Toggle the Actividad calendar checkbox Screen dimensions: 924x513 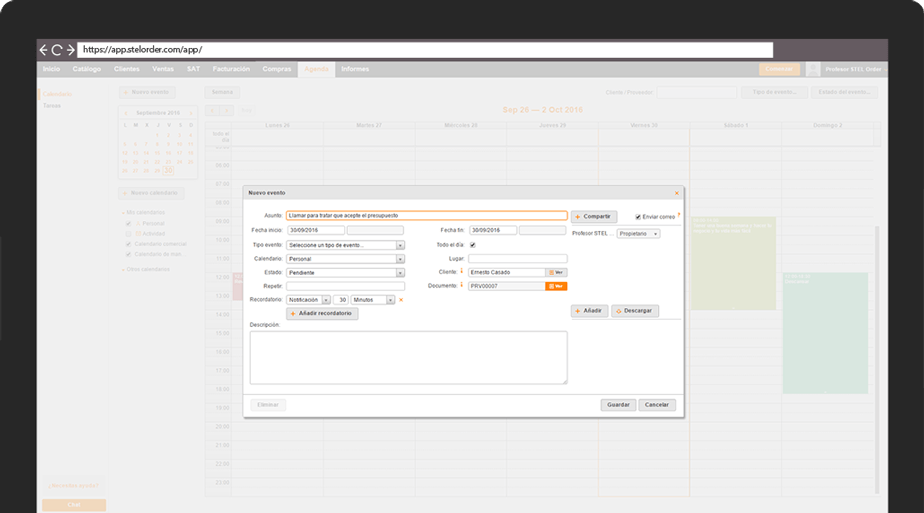click(128, 234)
